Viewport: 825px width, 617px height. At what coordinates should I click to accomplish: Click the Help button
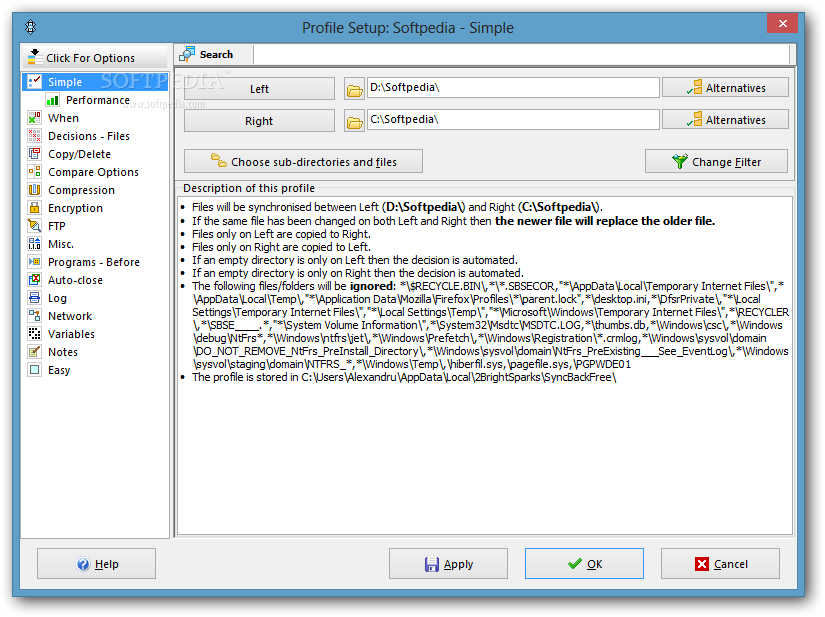pyautogui.click(x=96, y=564)
